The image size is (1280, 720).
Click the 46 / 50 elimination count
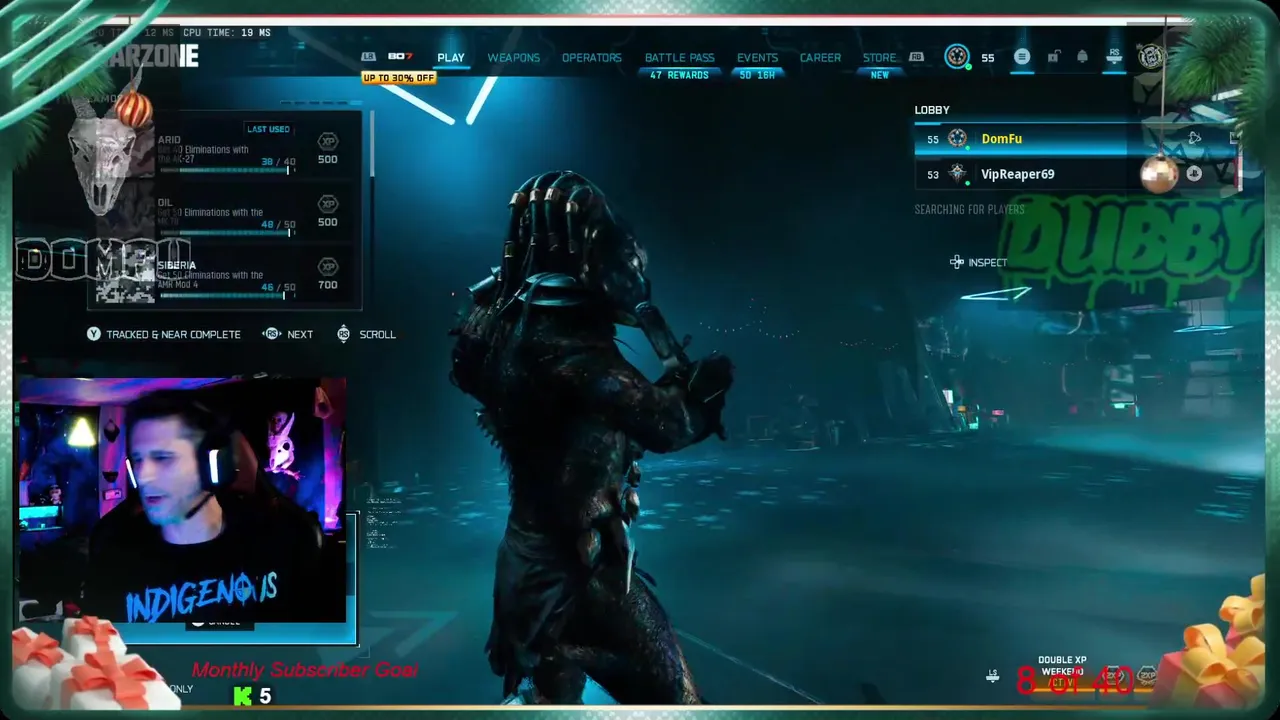click(278, 288)
